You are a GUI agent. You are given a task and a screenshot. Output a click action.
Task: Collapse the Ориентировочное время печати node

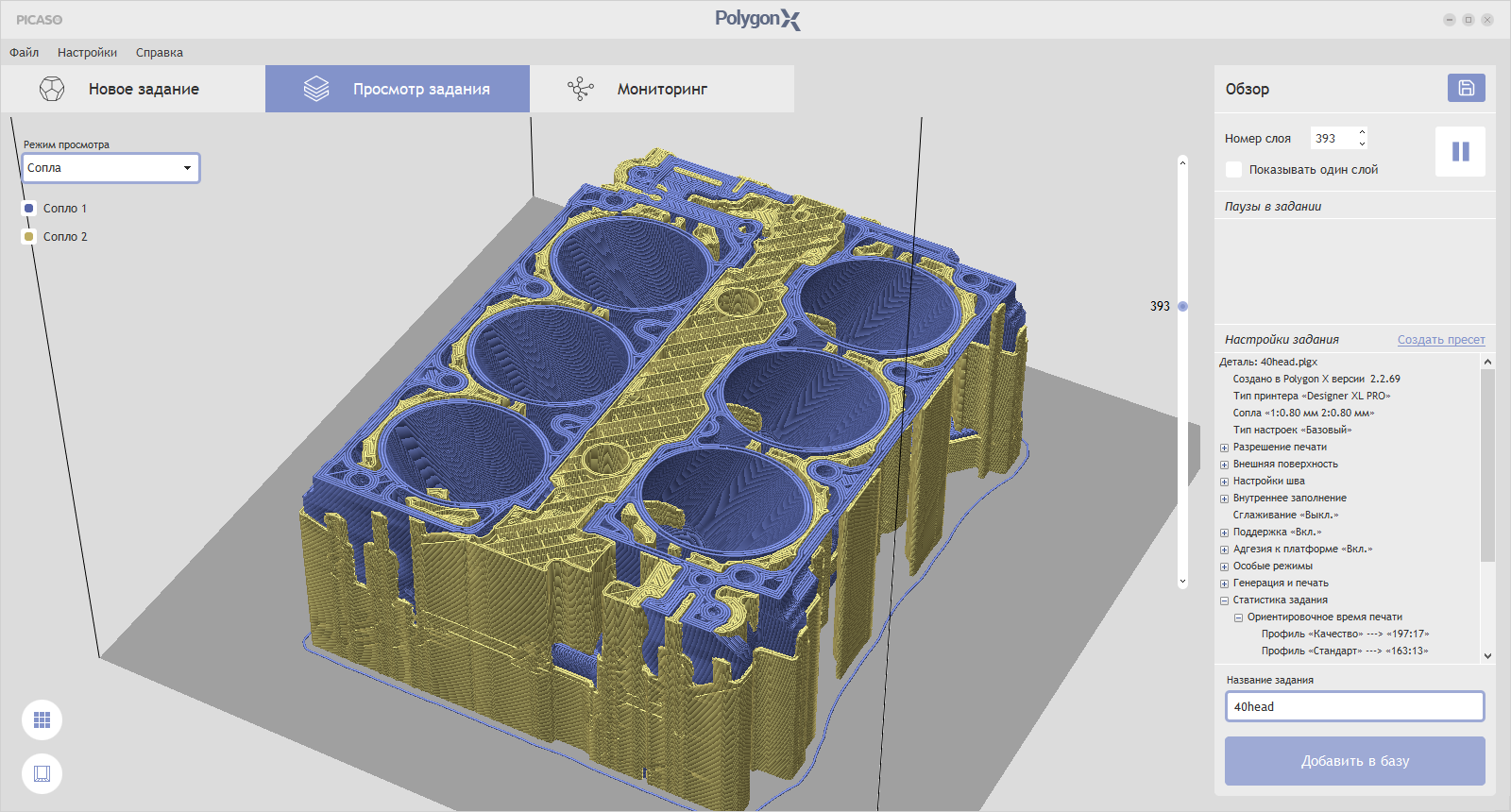(x=1238, y=617)
